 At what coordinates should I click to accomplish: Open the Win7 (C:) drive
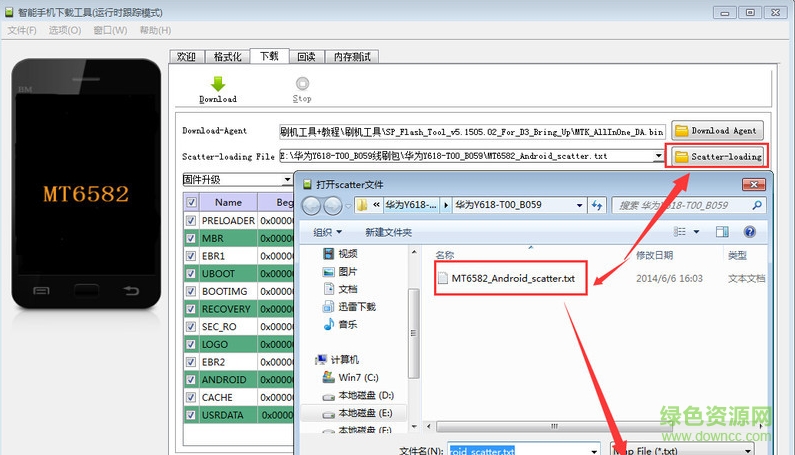coord(351,377)
